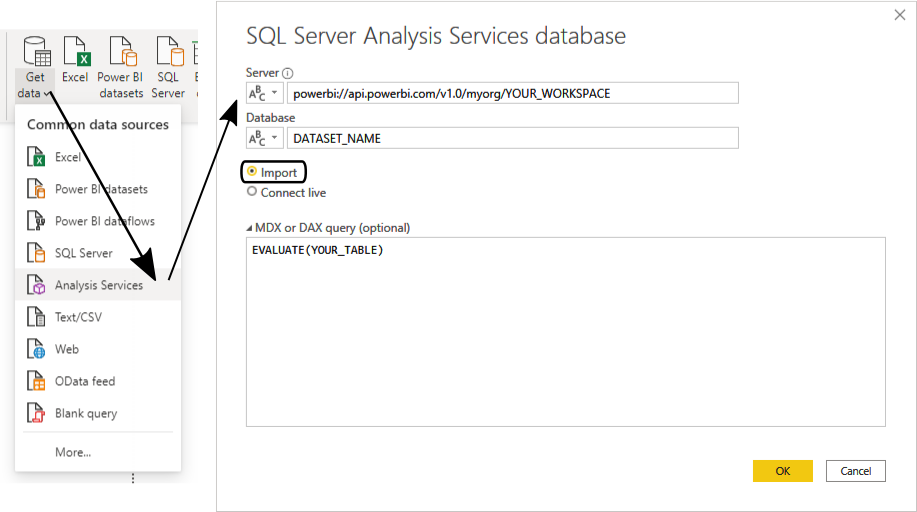The width and height of the screenshot is (917, 512).
Task: Click the Get data database icon
Action: click(x=36, y=51)
